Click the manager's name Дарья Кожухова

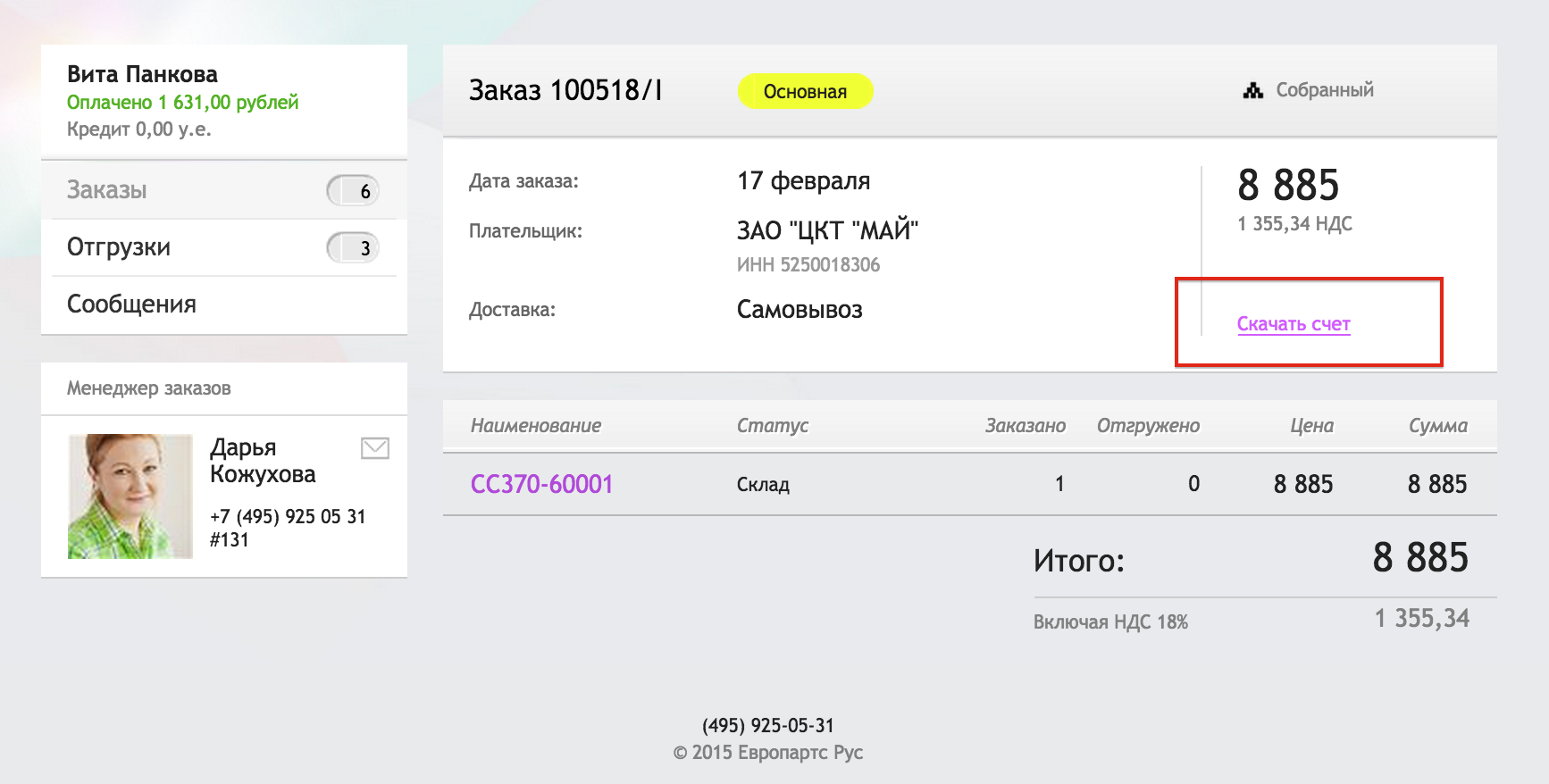[262, 461]
